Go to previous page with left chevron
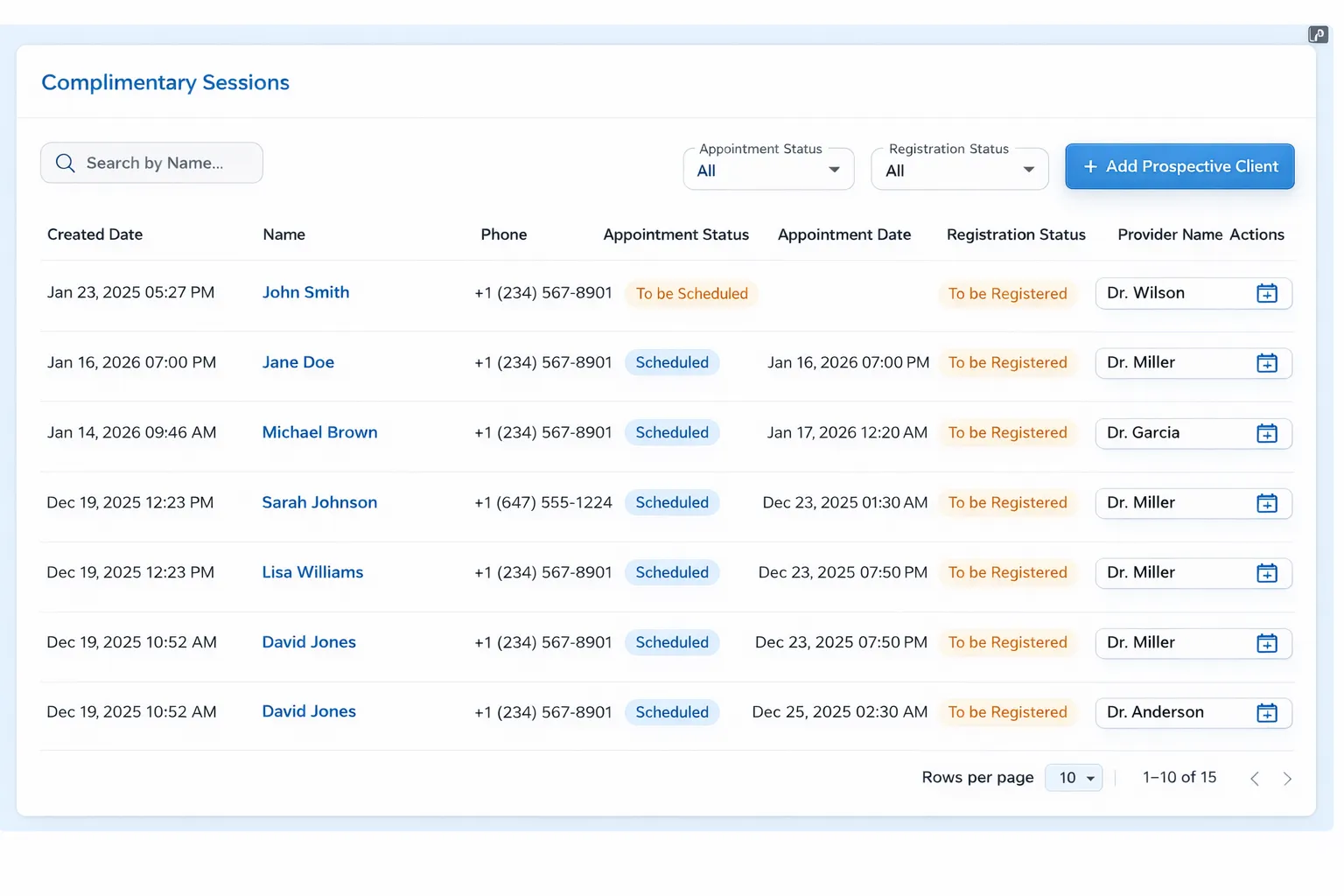 coord(1255,779)
